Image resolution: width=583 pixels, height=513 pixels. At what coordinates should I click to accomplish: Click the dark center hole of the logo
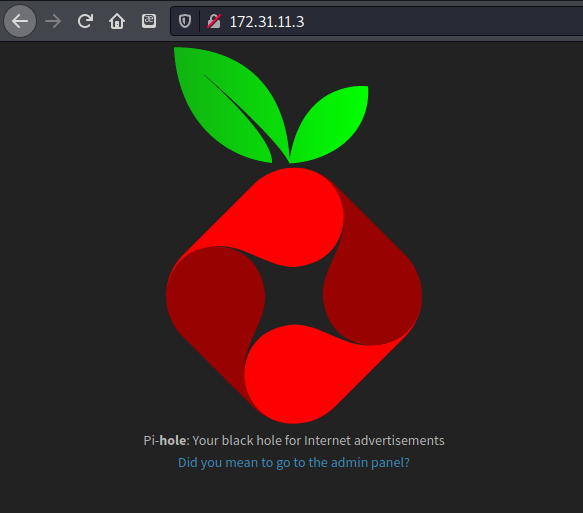[x=294, y=296]
